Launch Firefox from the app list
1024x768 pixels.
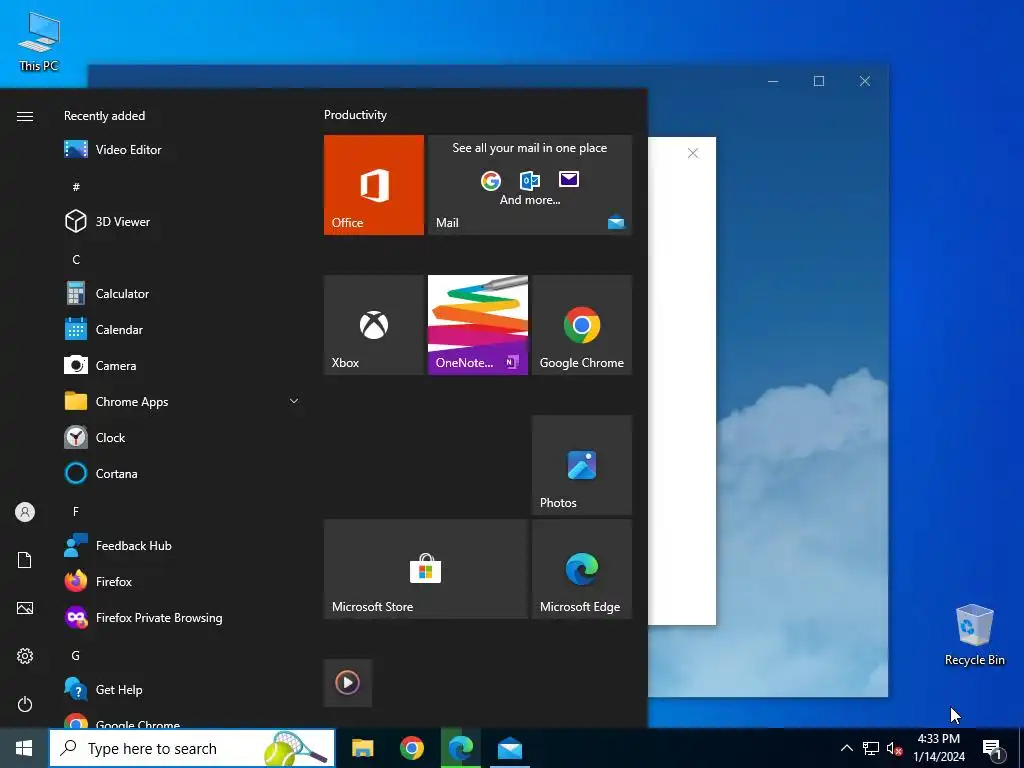coord(181,581)
